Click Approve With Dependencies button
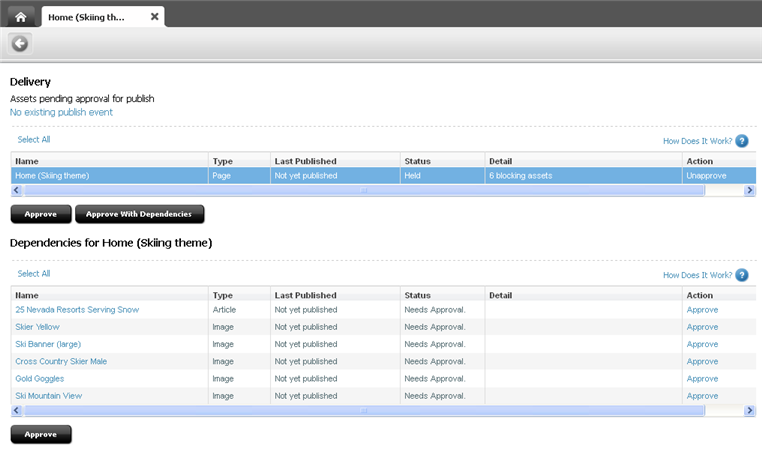Screen dimensions: 762x451 139,214
